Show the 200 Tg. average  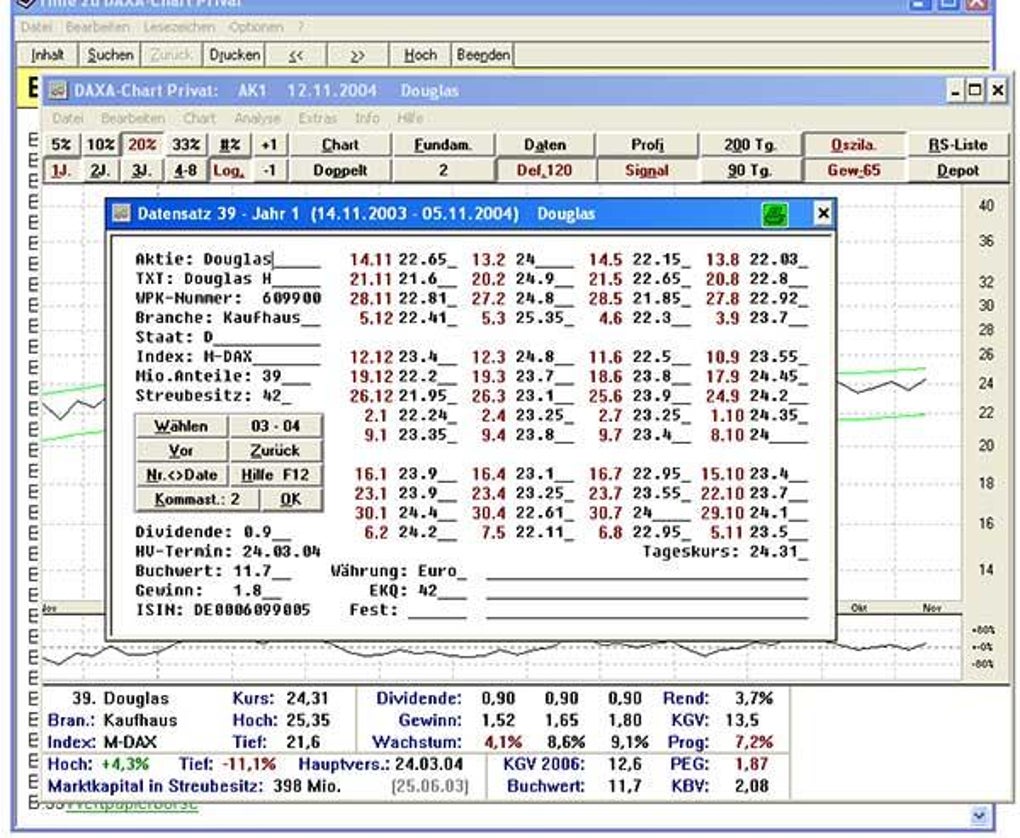[x=750, y=144]
